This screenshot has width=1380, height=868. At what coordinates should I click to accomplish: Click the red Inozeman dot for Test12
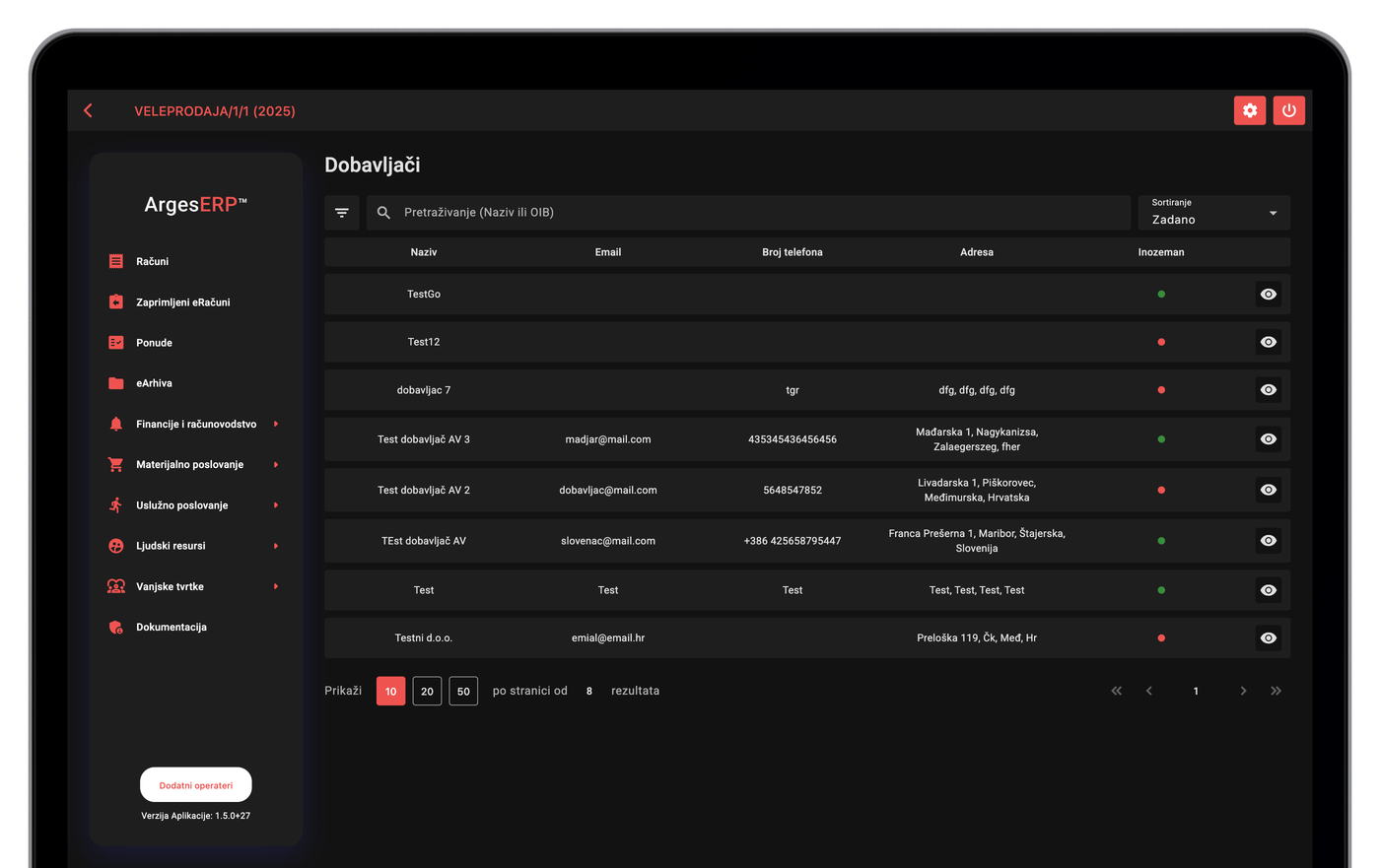[x=1161, y=342]
